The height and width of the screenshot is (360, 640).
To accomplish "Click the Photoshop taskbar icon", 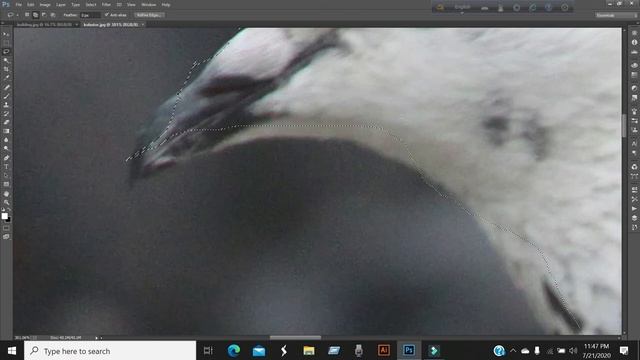I will 409,351.
